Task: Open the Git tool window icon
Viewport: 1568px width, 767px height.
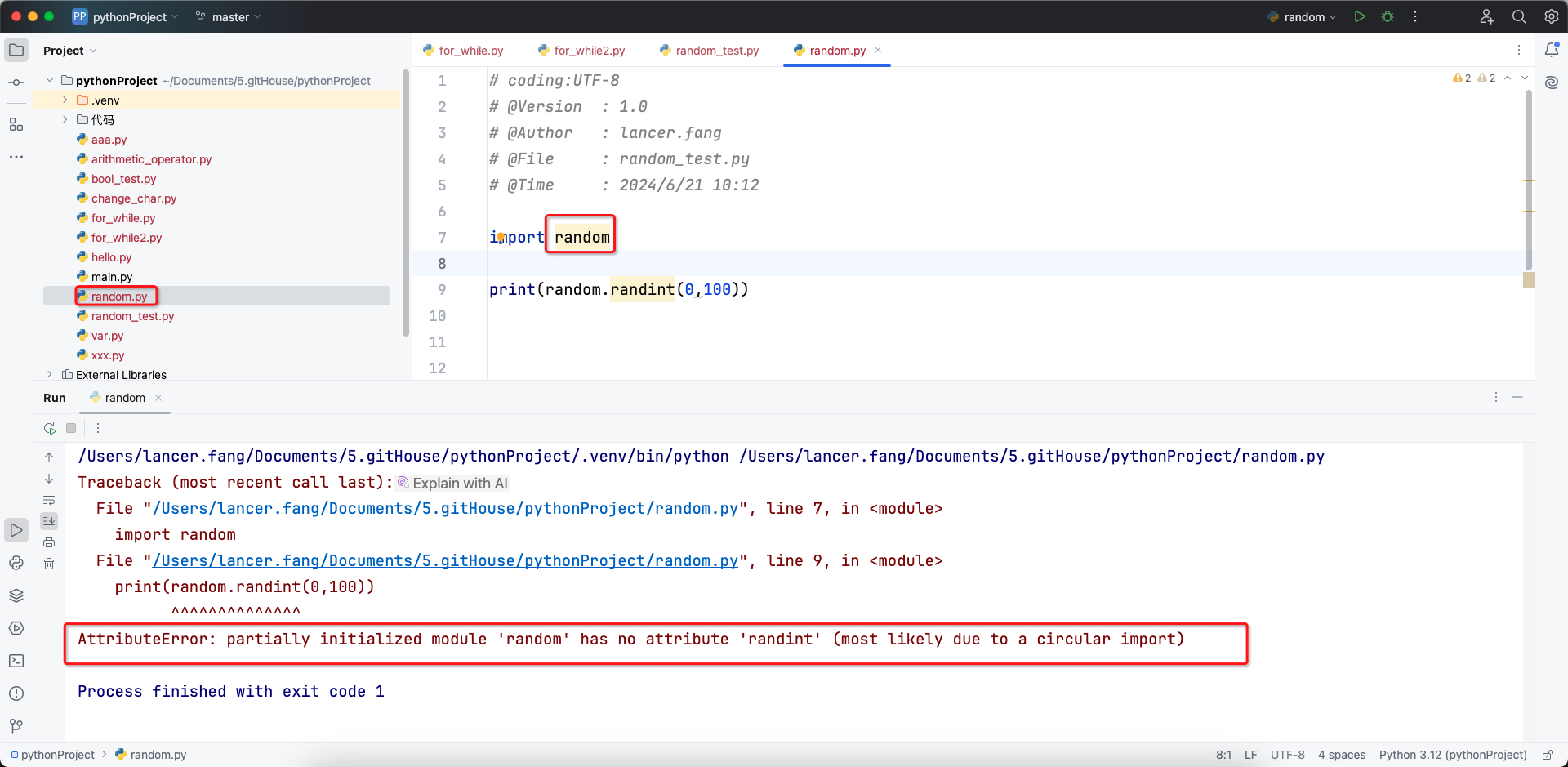Action: (x=16, y=726)
